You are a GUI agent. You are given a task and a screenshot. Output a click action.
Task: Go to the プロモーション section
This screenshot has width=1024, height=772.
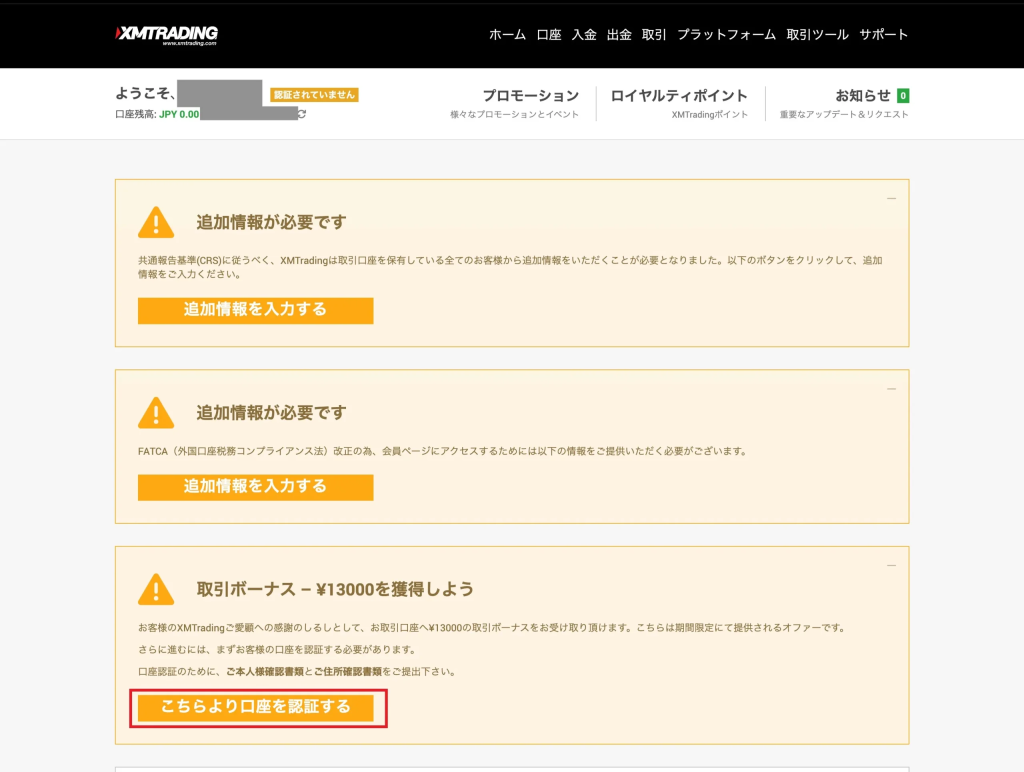pyautogui.click(x=530, y=96)
